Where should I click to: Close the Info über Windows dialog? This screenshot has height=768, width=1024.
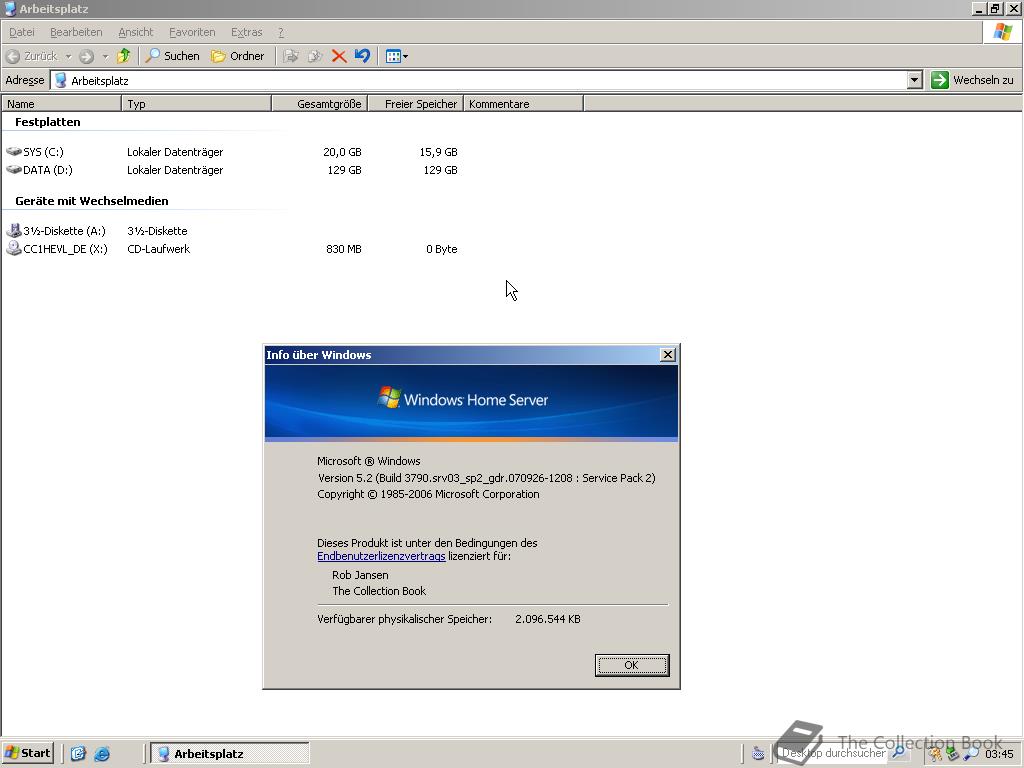point(667,355)
